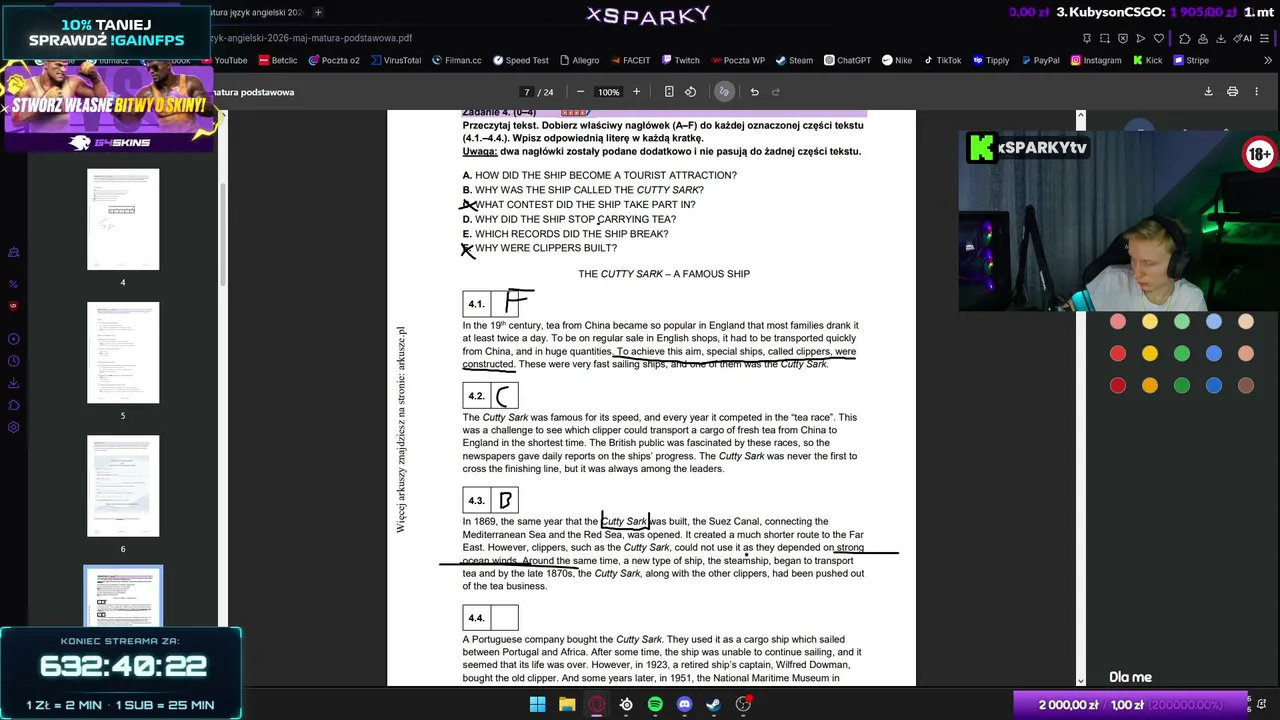Select page 4 thumbnail
1280x720 pixels.
pos(123,219)
